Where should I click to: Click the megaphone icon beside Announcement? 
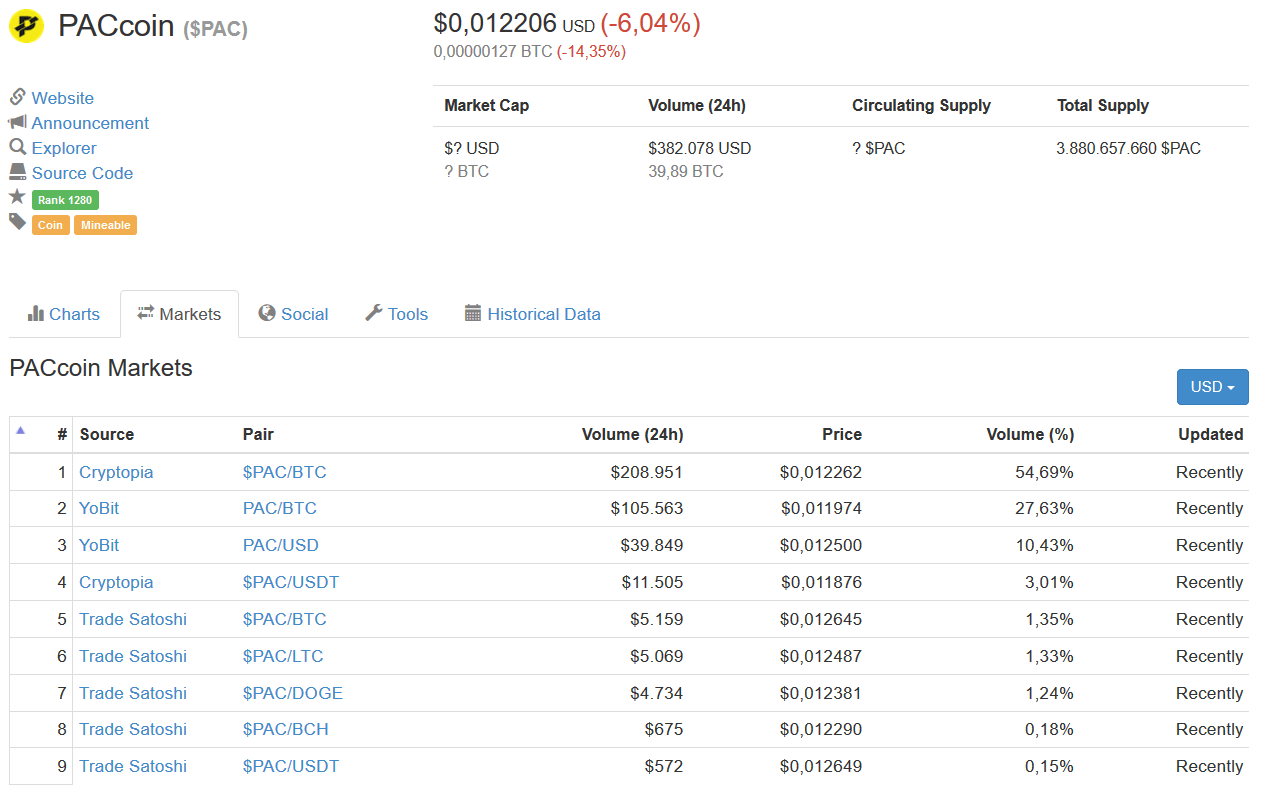[17, 122]
